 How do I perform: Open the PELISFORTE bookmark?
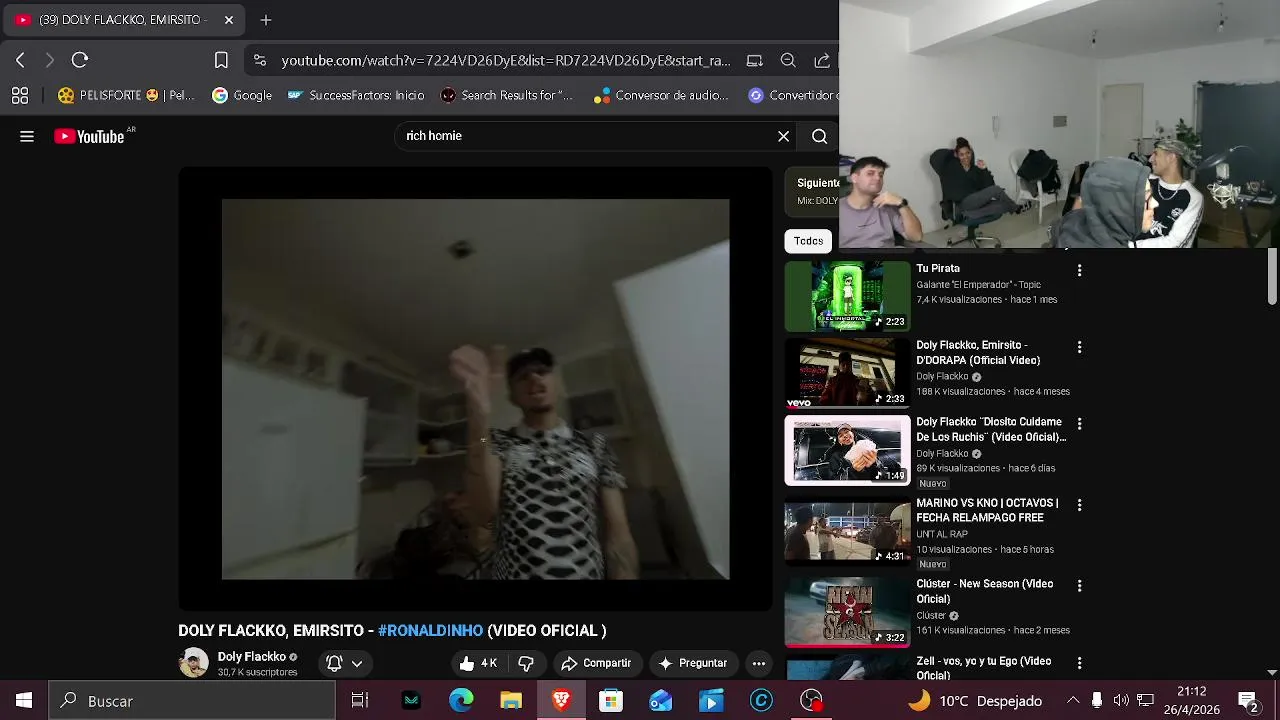[x=125, y=95]
